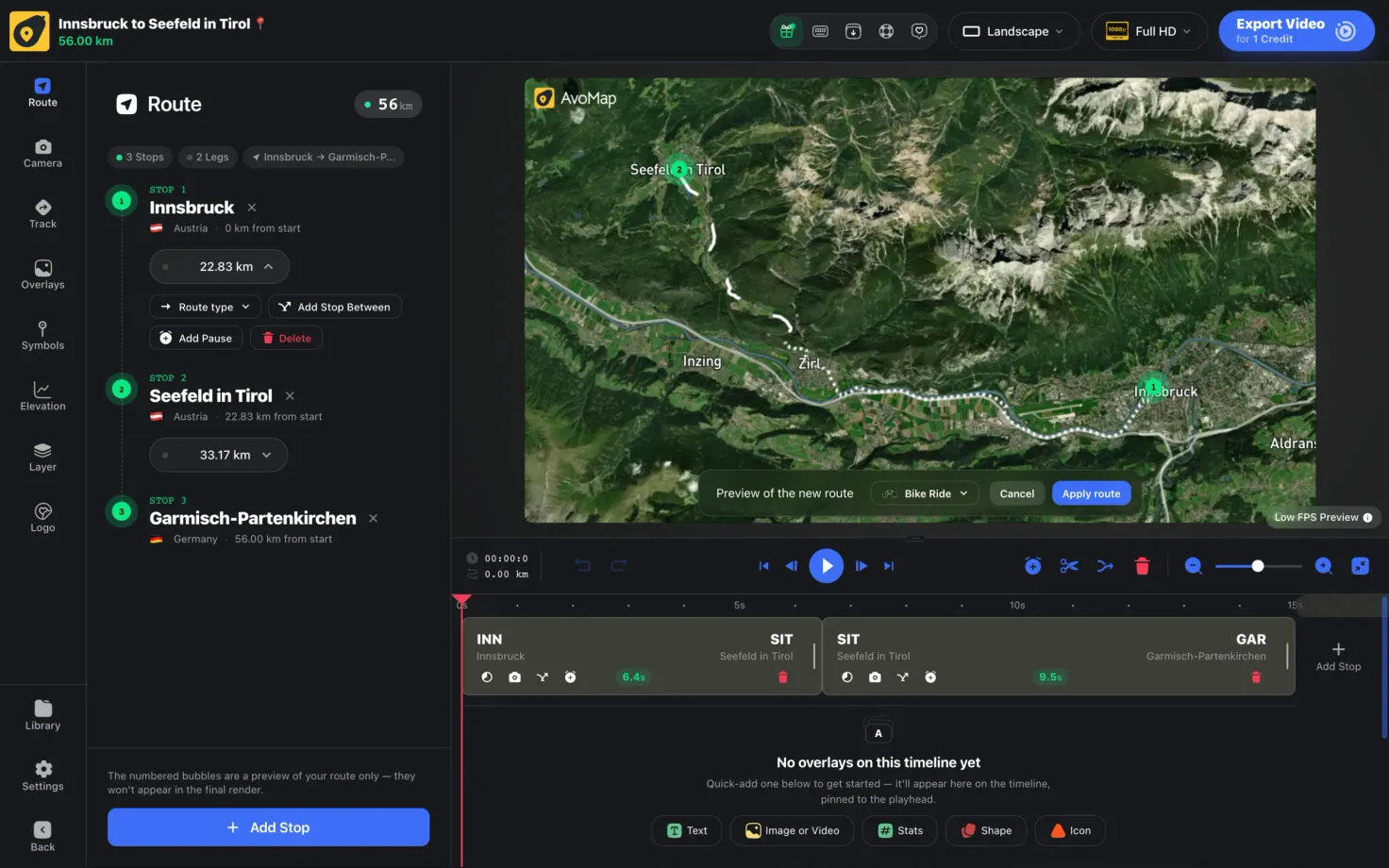Add a Text overlay to the timeline
This screenshot has width=1389, height=868.
(x=687, y=830)
